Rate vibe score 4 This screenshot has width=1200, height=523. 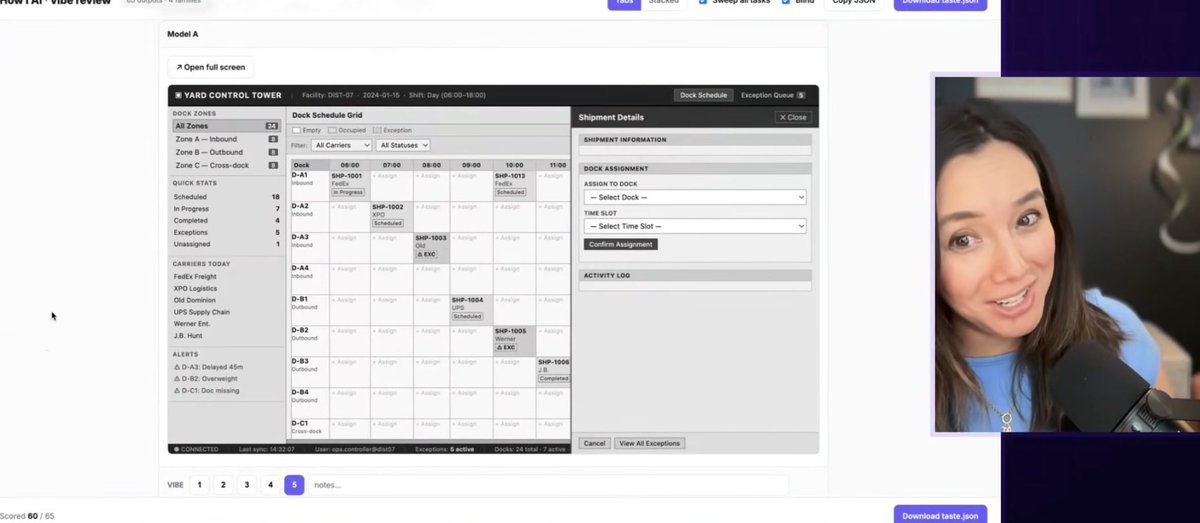270,485
